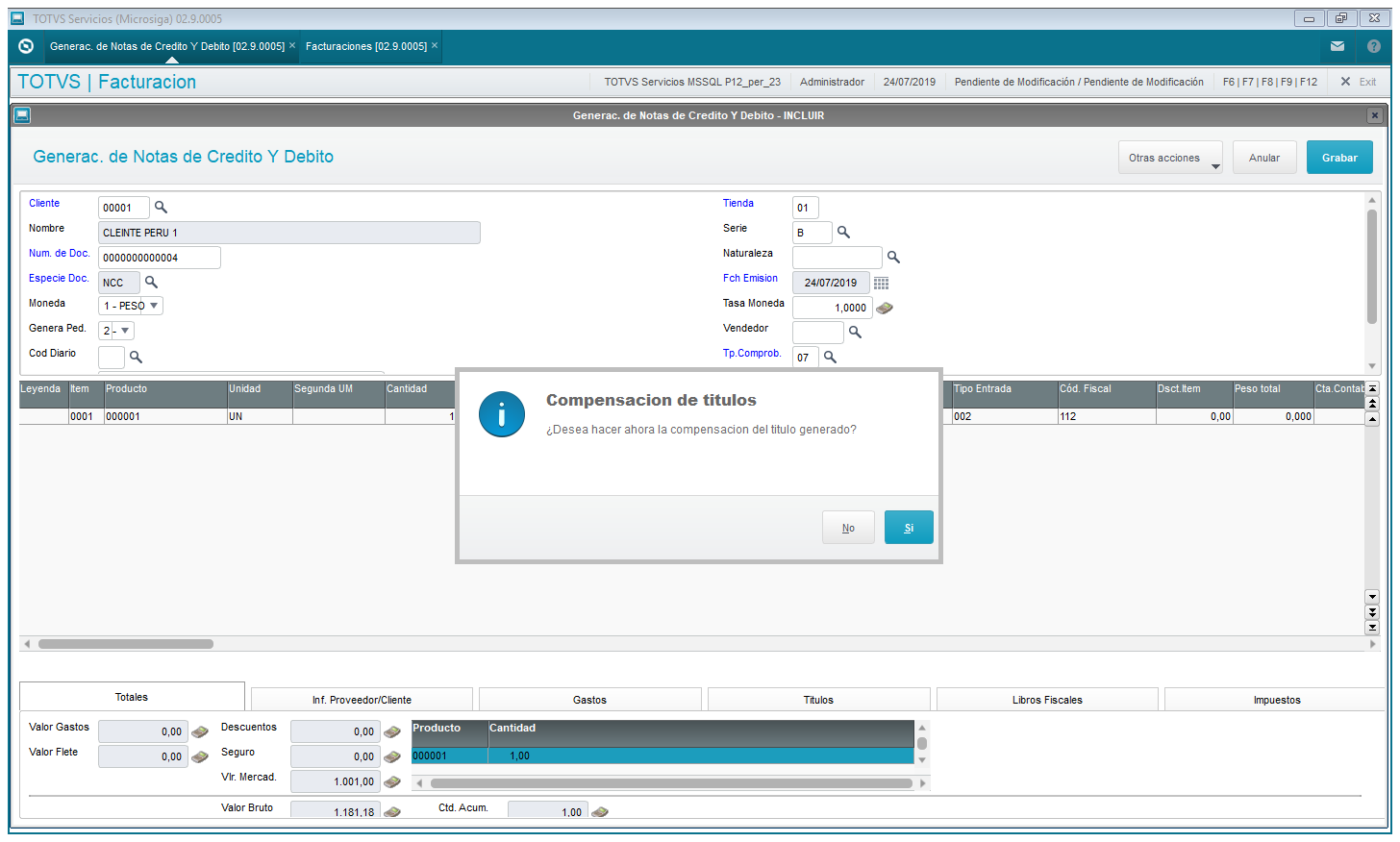Open Inf. Proveedor/Cliente tab

point(362,700)
